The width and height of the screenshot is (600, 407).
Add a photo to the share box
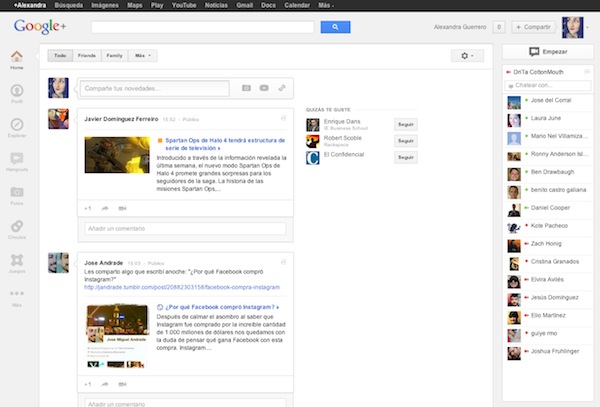246,88
